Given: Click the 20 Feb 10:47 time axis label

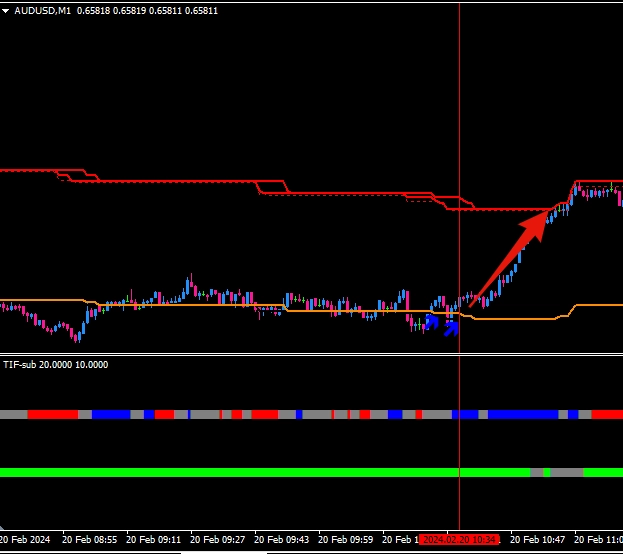Looking at the screenshot, I should point(537,539).
